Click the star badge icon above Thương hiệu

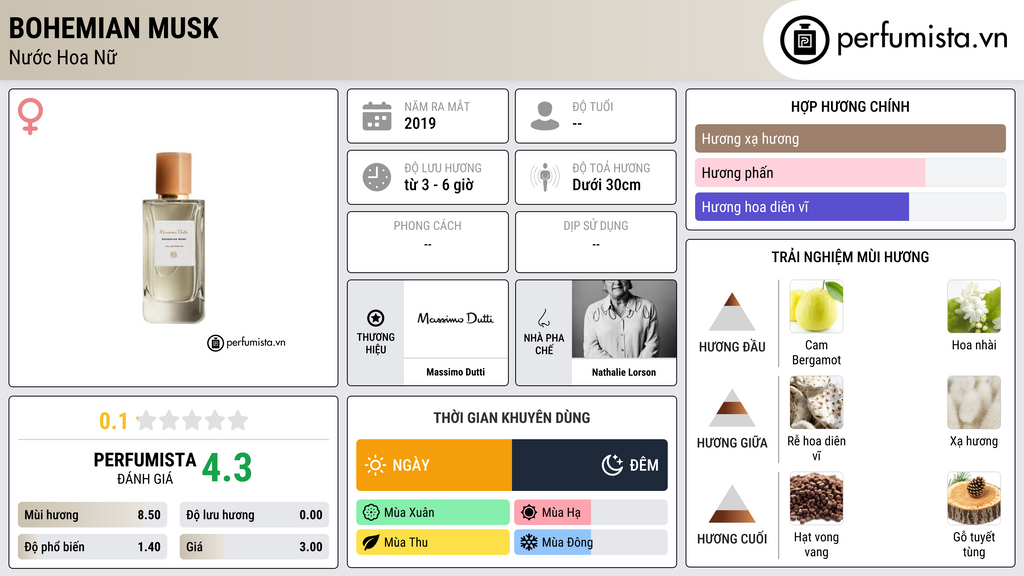click(376, 318)
